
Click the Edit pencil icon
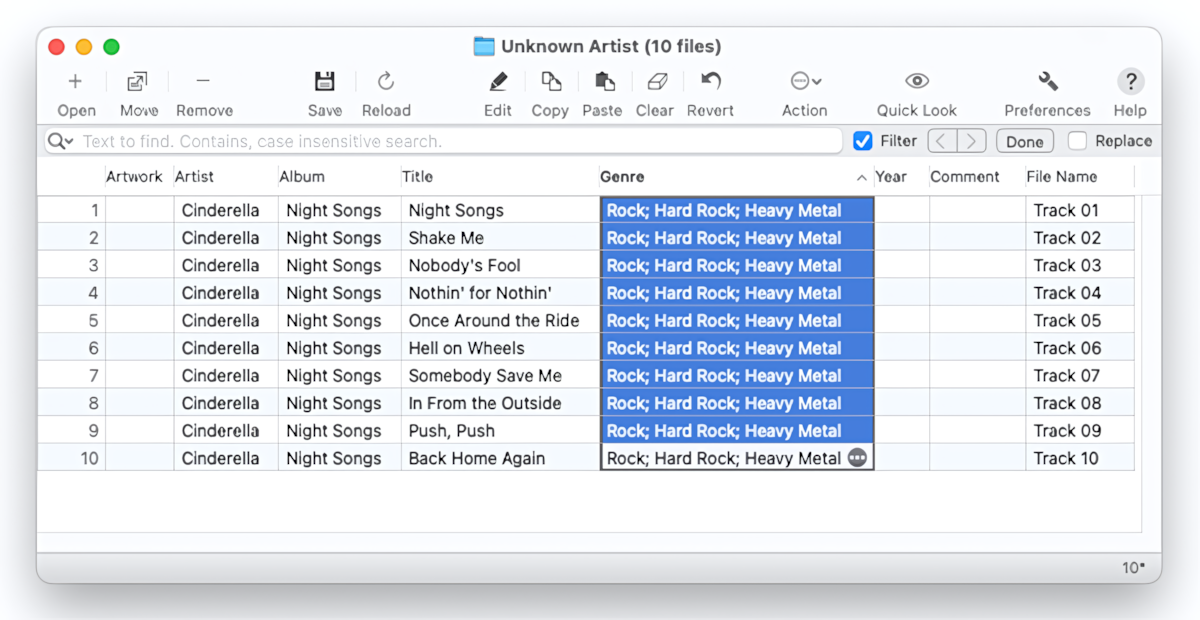point(498,82)
